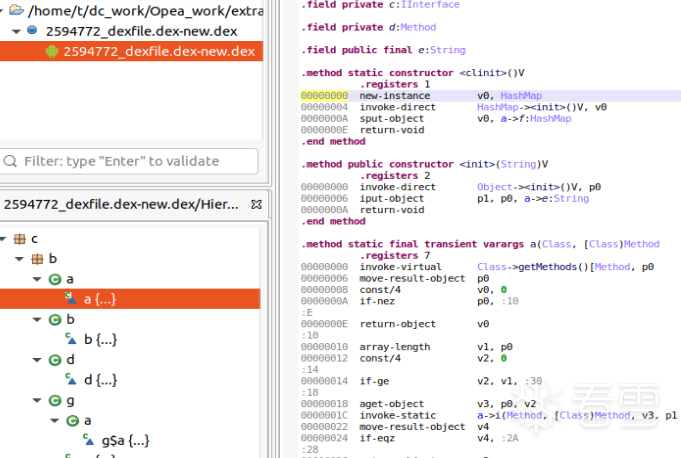The image size is (681, 458).
Task: Collapse package b in hierarchy
Action: 19,259
